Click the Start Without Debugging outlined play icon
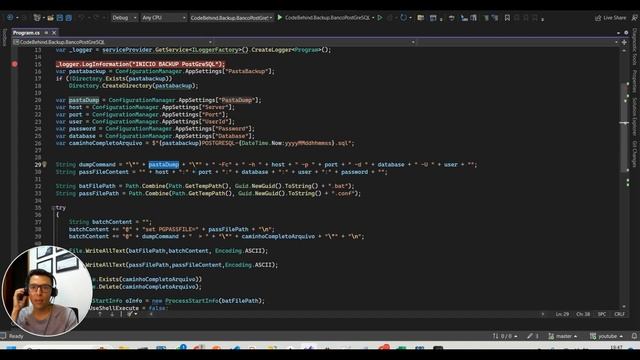The width and height of the screenshot is (640, 360). [380, 18]
